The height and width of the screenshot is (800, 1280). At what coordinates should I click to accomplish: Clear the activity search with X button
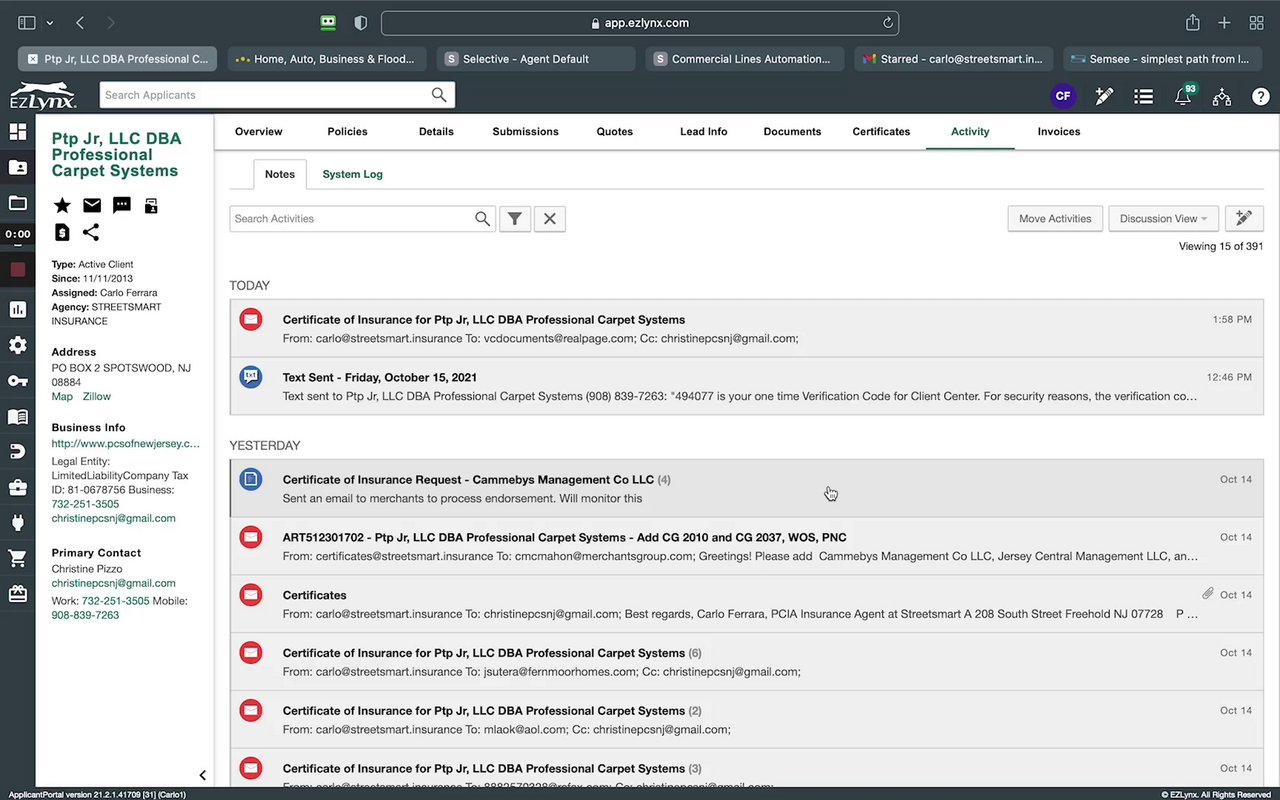click(550, 219)
